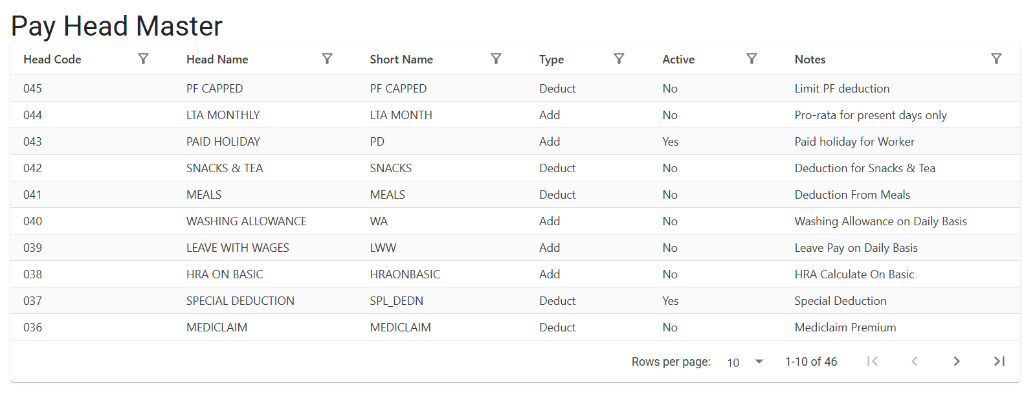This screenshot has height=396, width=1024.
Task: Open the Type column filter
Action: pyautogui.click(x=618, y=59)
